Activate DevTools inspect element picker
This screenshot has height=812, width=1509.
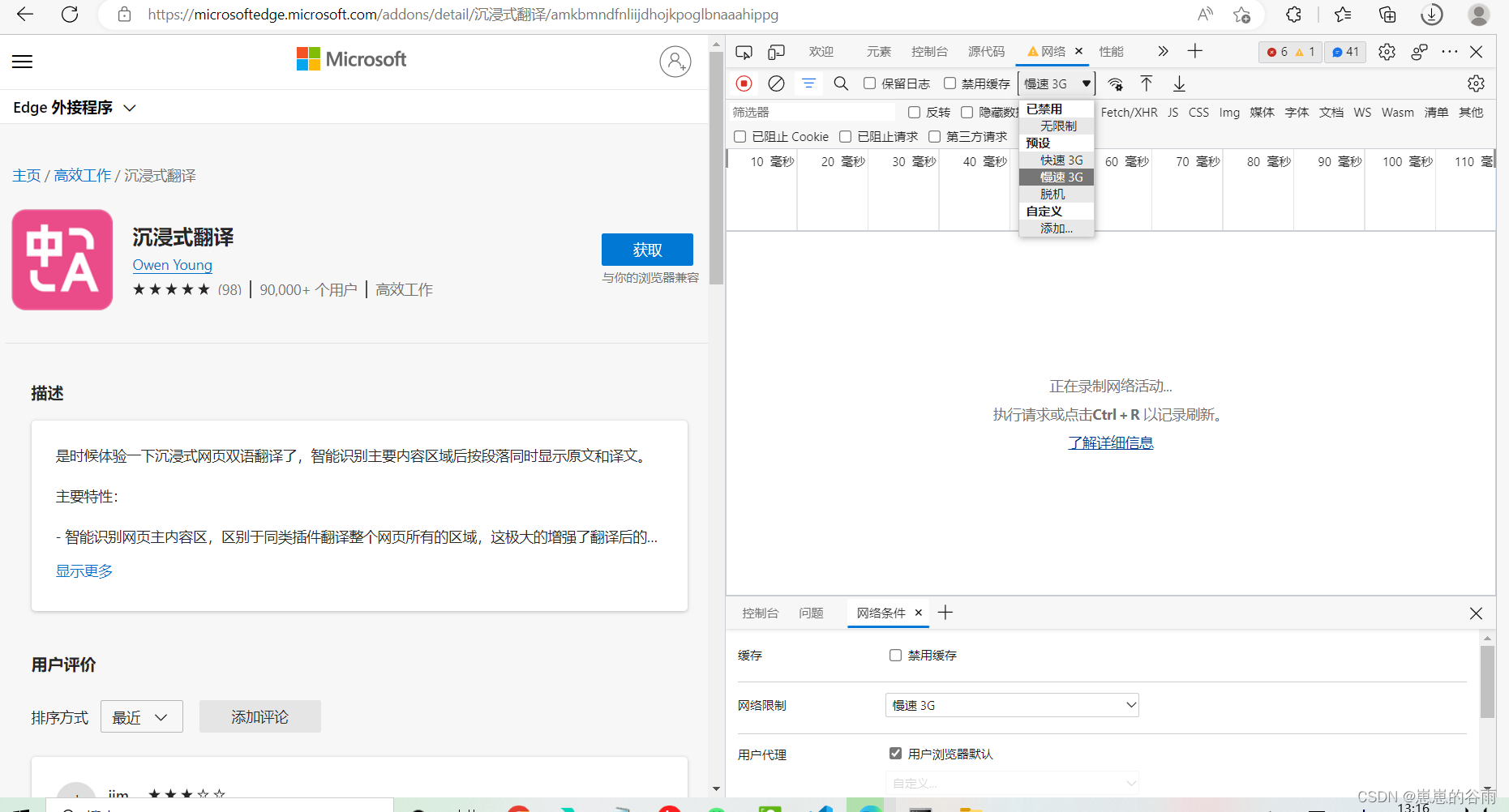click(x=744, y=52)
